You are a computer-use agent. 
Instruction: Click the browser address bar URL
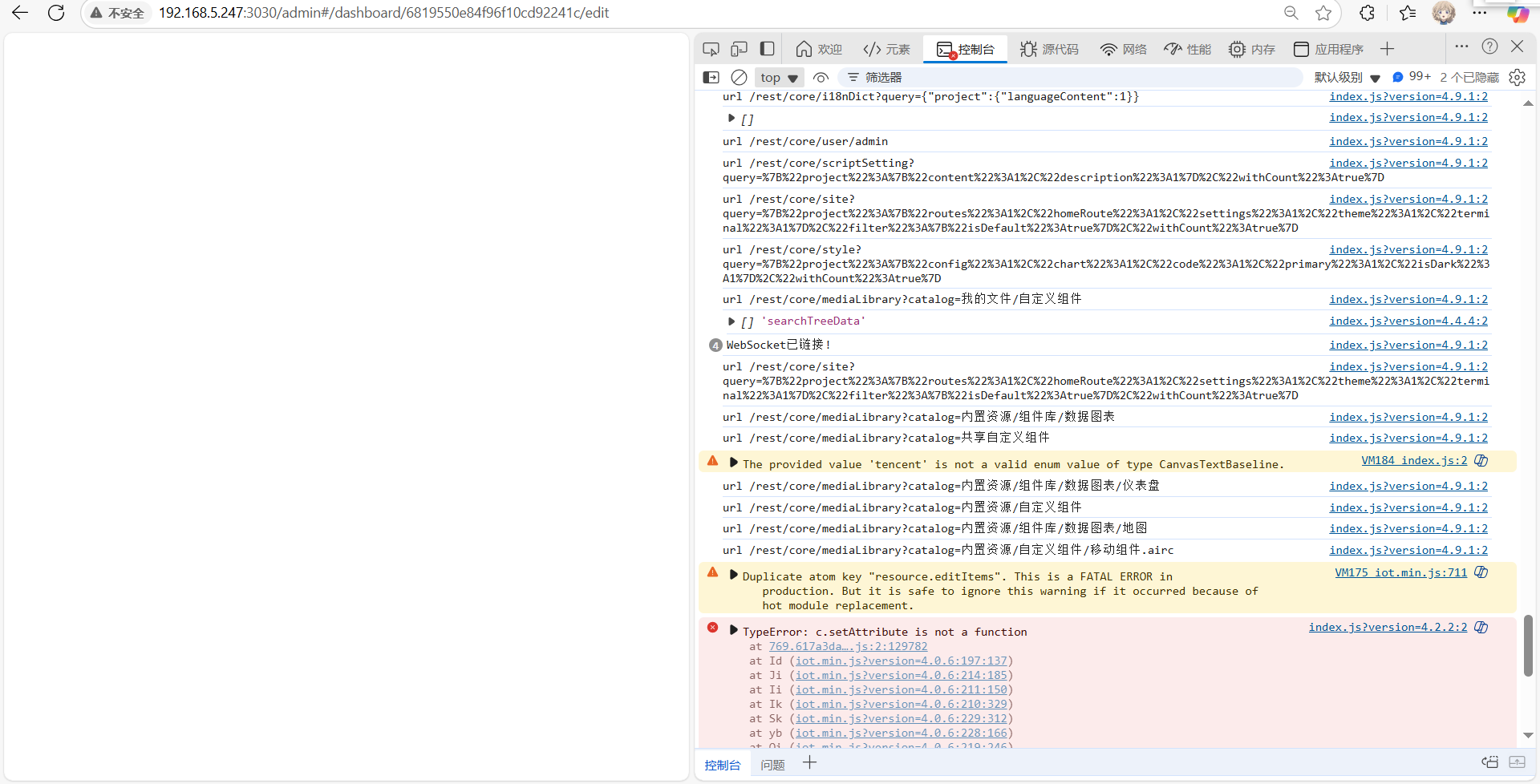click(383, 13)
